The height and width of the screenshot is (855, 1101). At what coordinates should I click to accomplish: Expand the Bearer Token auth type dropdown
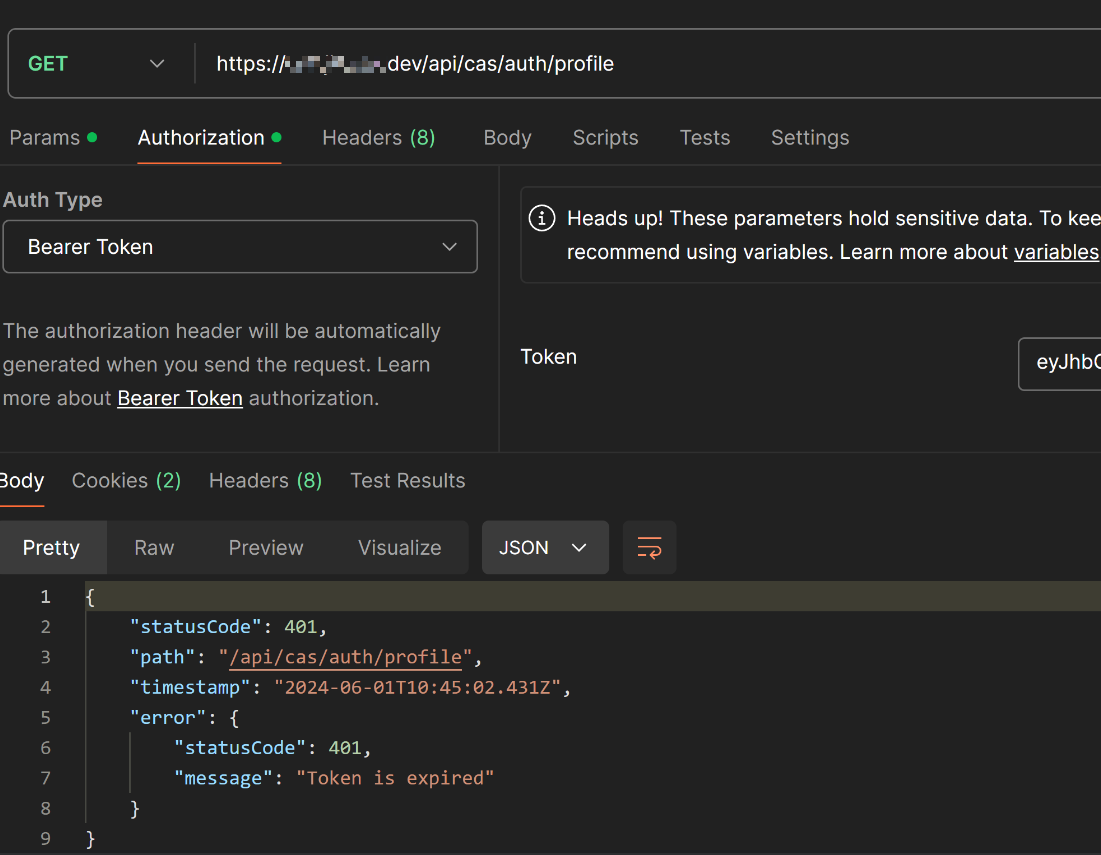coord(240,247)
